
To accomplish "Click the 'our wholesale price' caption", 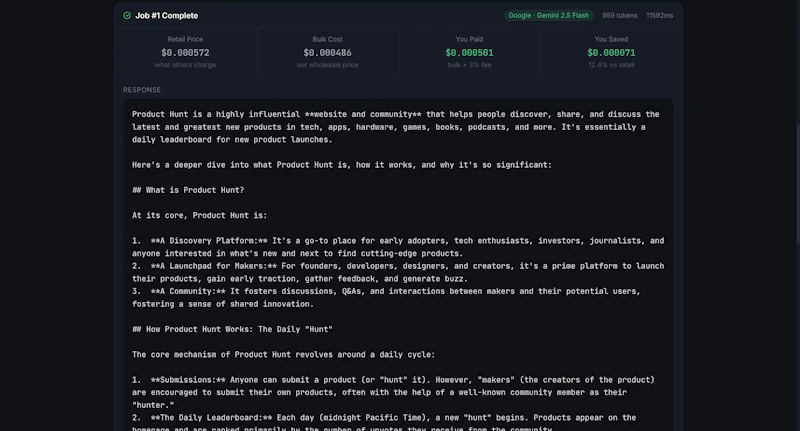I will click(x=328, y=65).
